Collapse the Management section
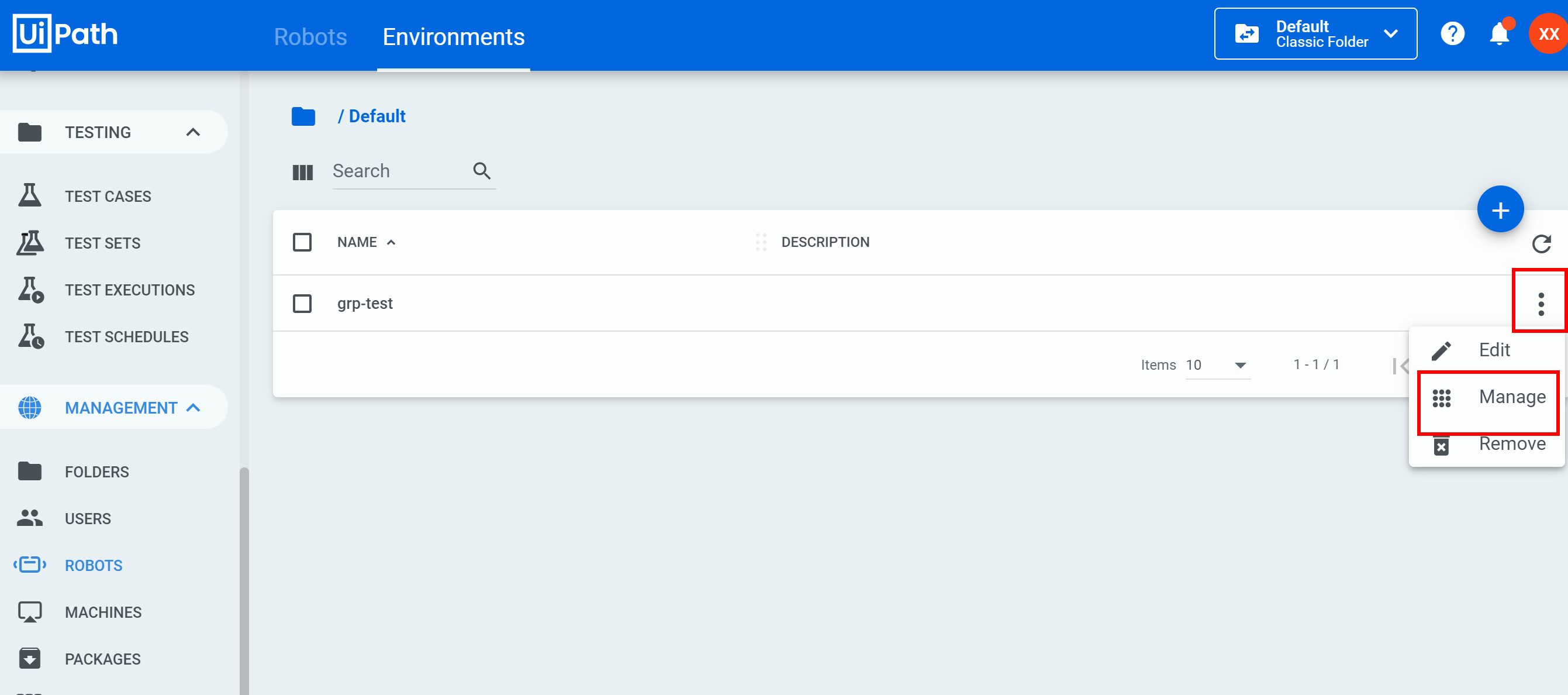The height and width of the screenshot is (695, 1568). coord(193,408)
